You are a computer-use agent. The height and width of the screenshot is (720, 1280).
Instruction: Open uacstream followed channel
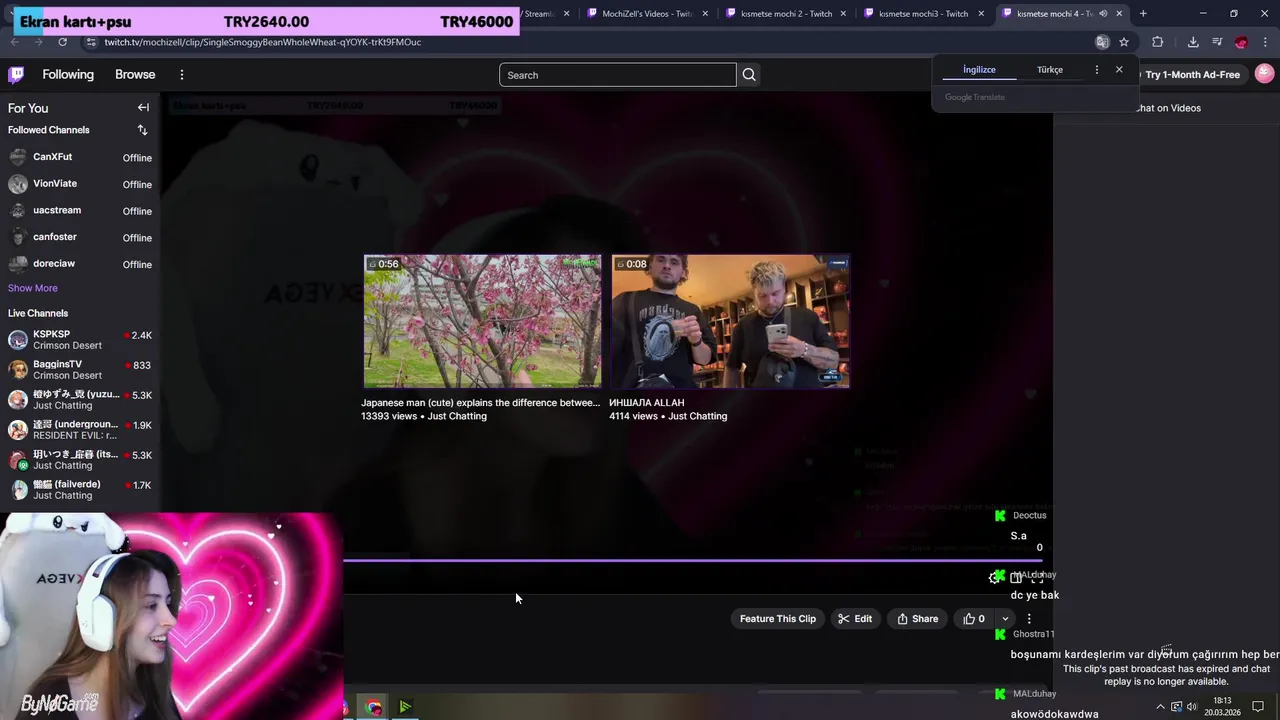point(80,211)
